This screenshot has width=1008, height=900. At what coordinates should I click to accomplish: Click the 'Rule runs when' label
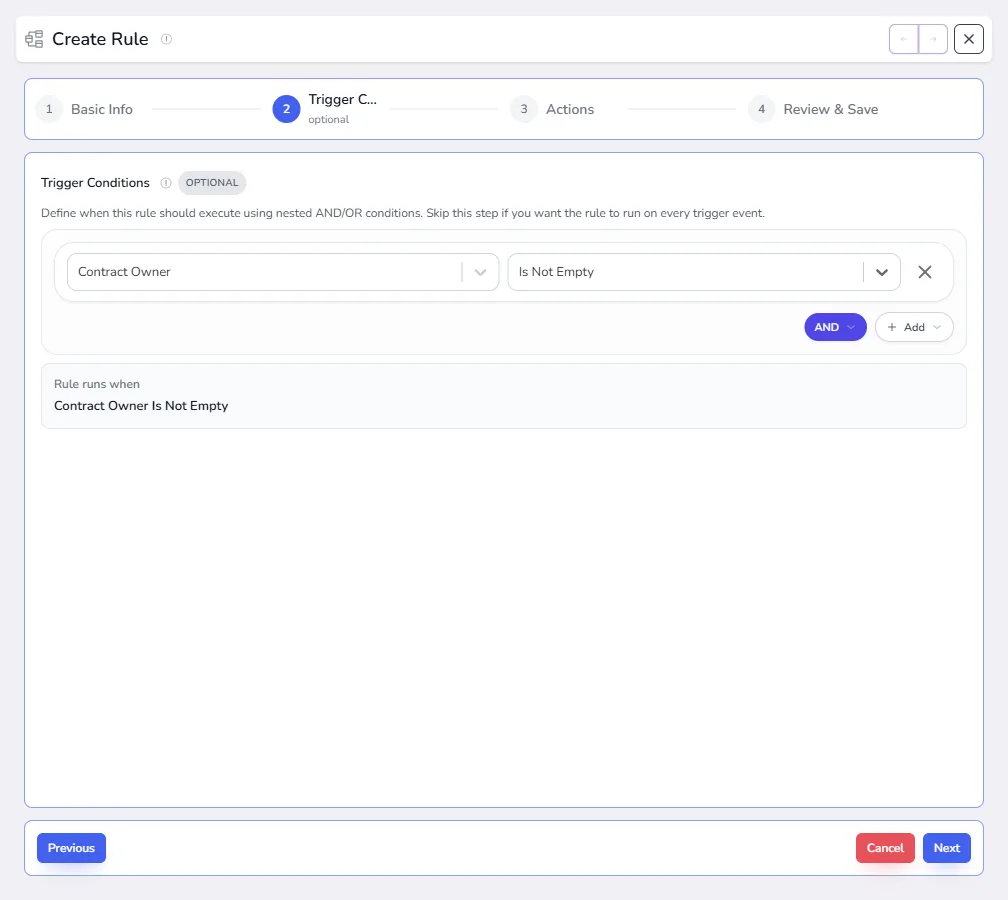pyautogui.click(x=97, y=384)
